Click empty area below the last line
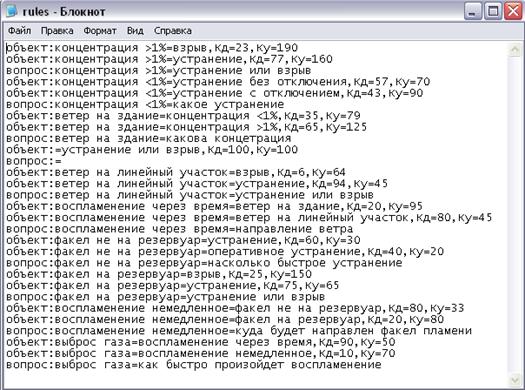 pos(254,378)
